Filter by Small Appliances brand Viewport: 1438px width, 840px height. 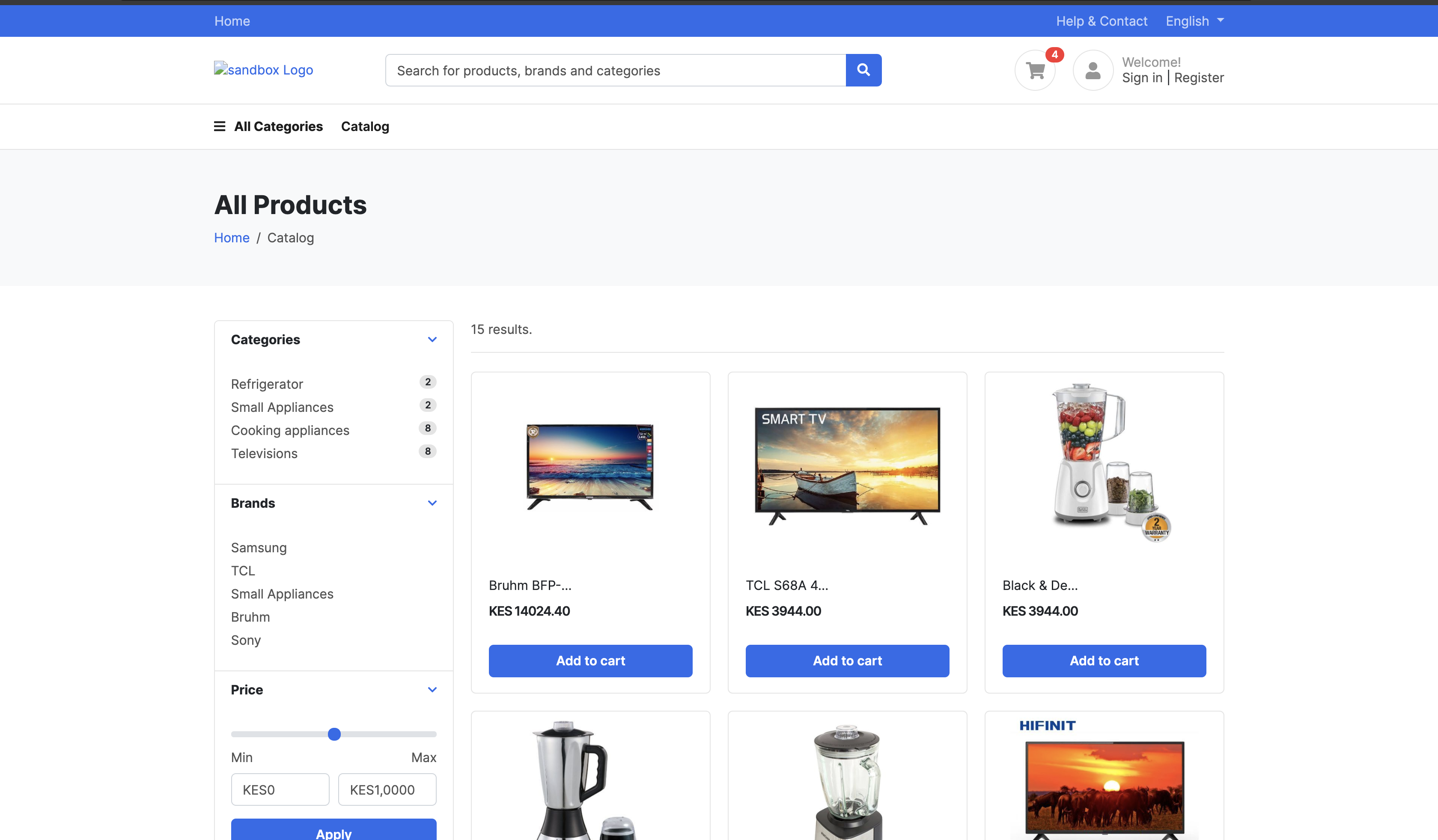282,594
